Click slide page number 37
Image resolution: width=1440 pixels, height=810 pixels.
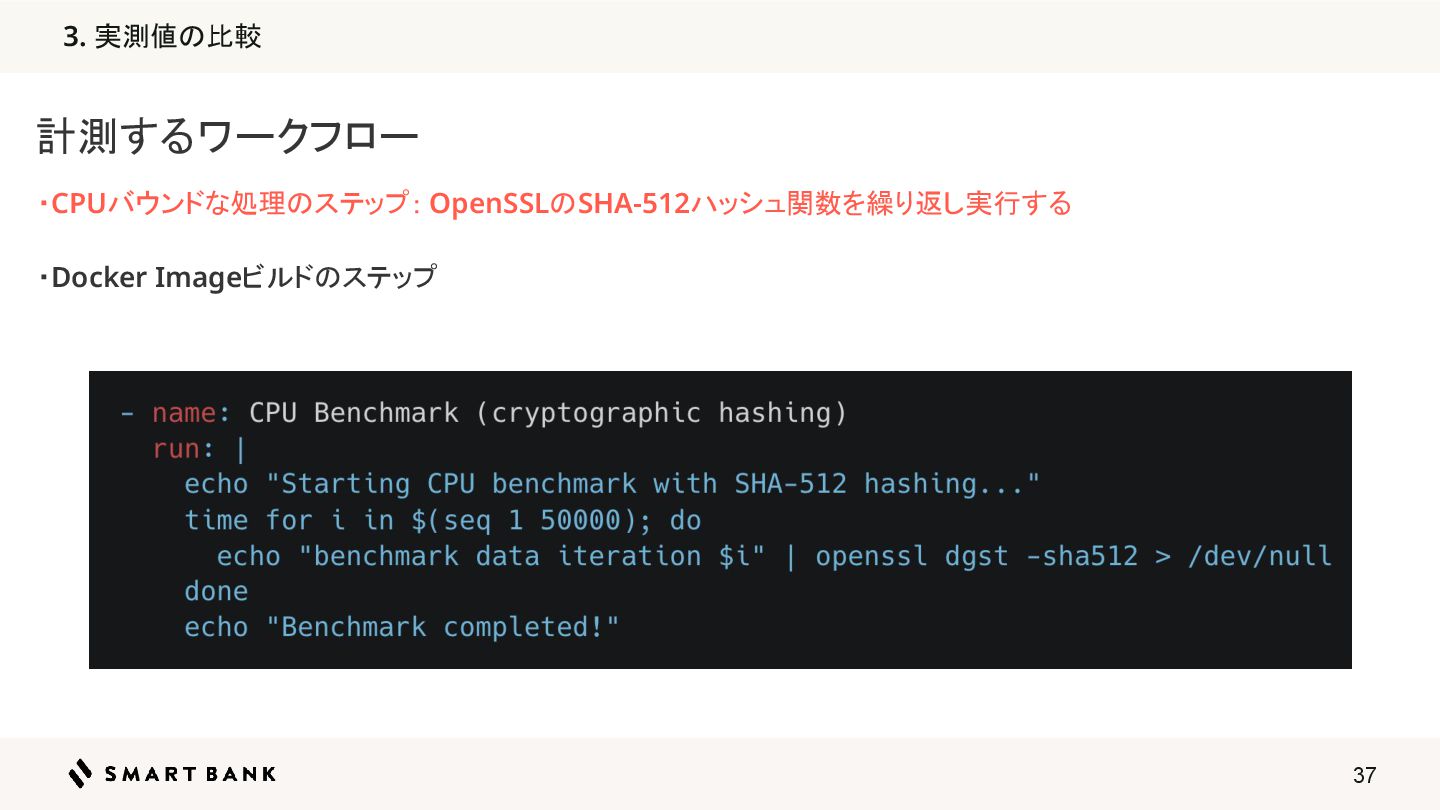1364,775
